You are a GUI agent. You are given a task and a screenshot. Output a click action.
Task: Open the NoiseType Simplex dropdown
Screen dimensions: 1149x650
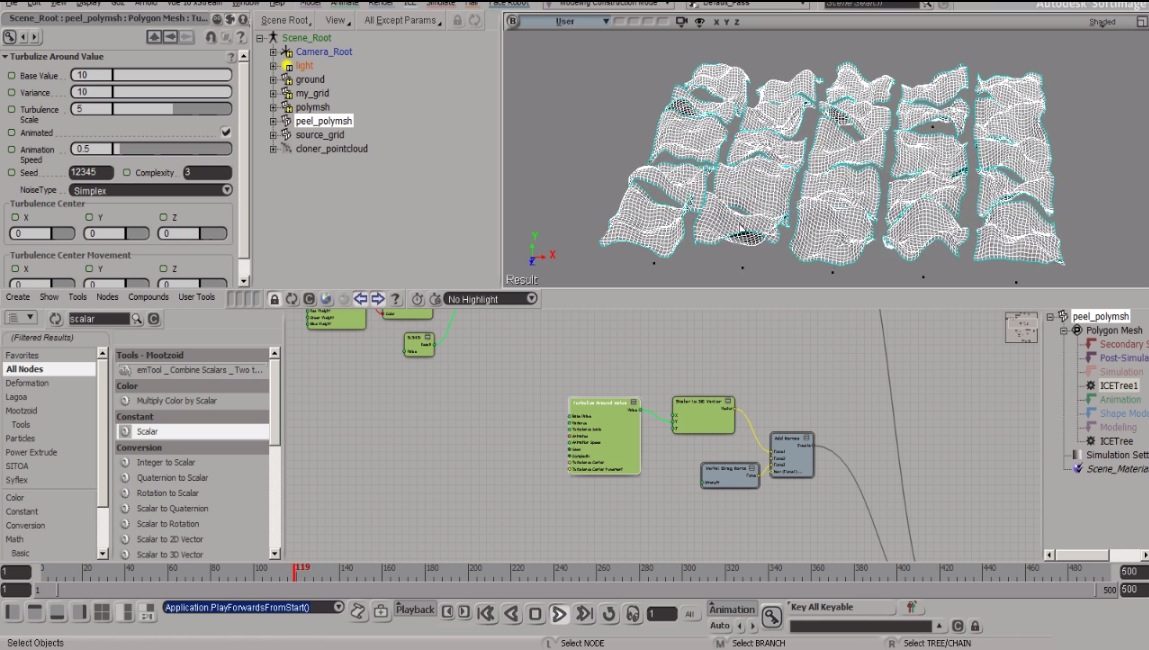150,190
